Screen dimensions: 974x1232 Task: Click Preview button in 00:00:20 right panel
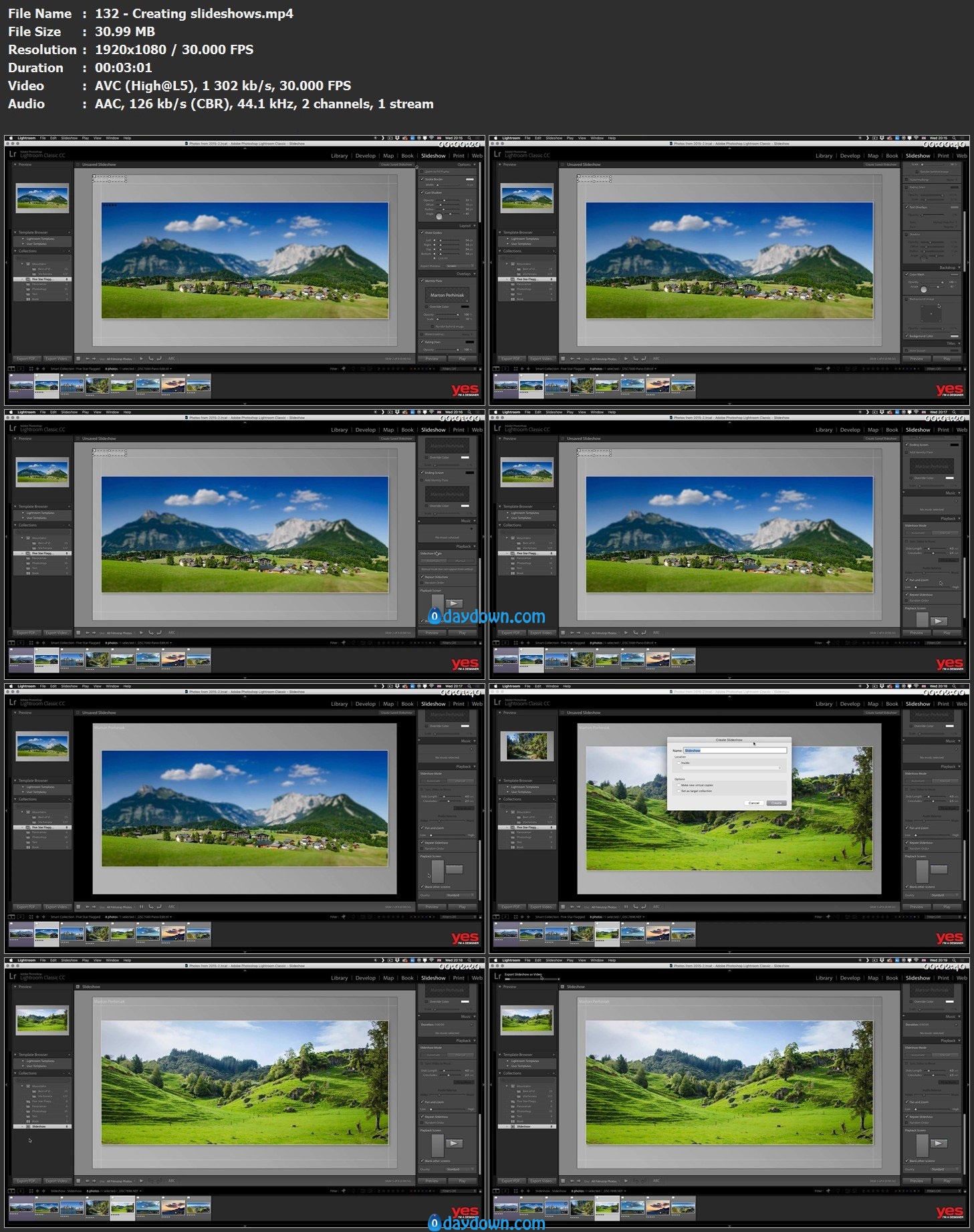(x=432, y=359)
